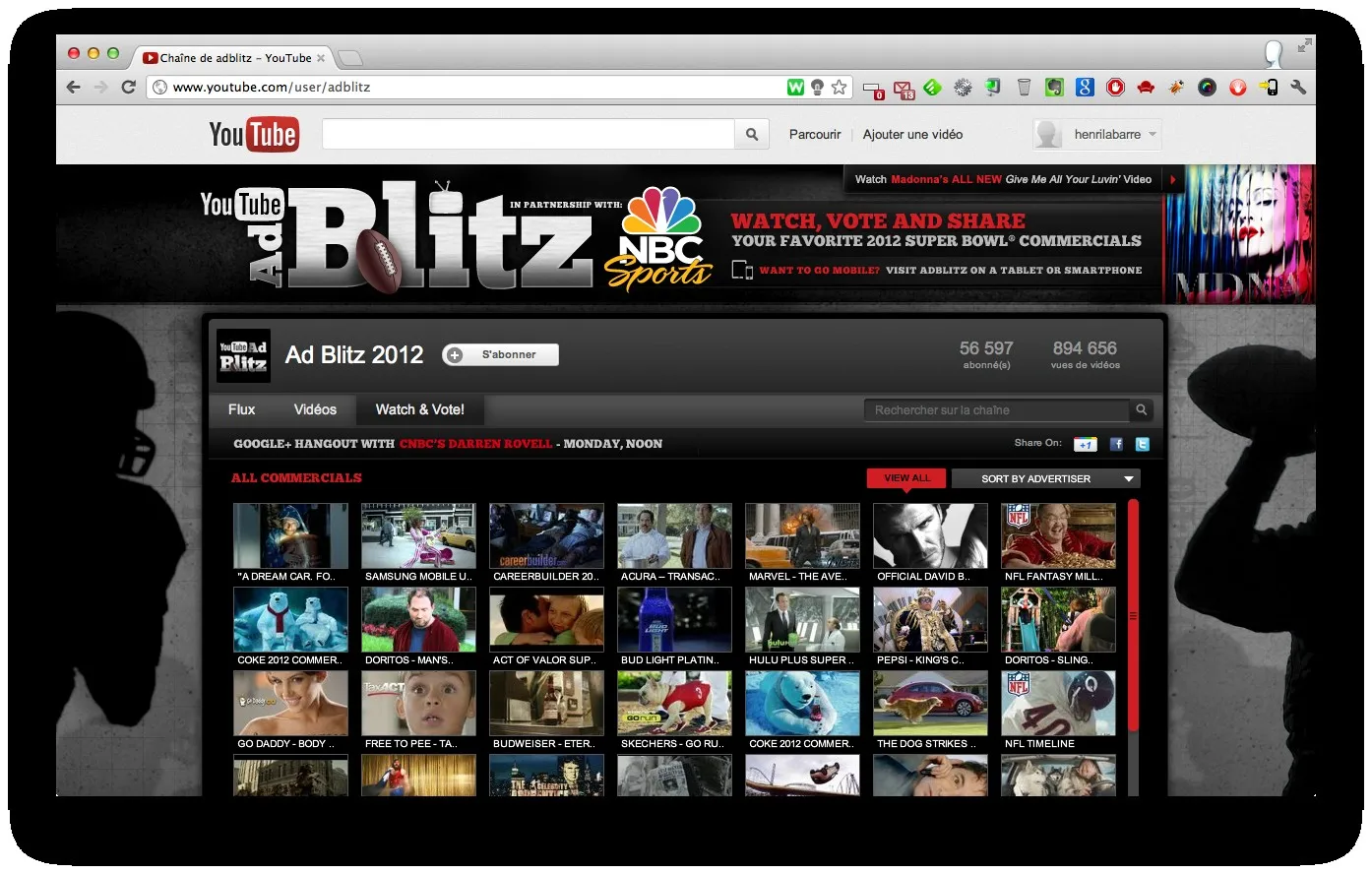Click the red View All button
This screenshot has height=874, width=1372.
tap(906, 478)
